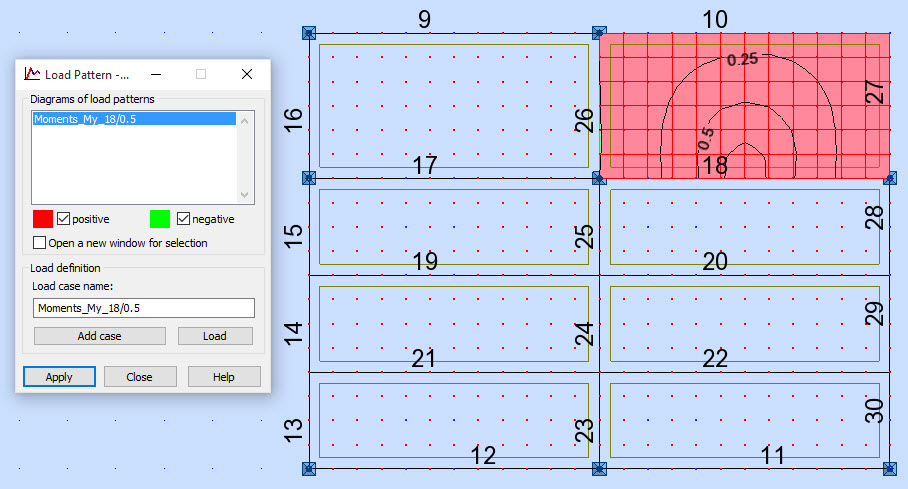Click the Apply button
This screenshot has height=489, width=908.
[59, 377]
